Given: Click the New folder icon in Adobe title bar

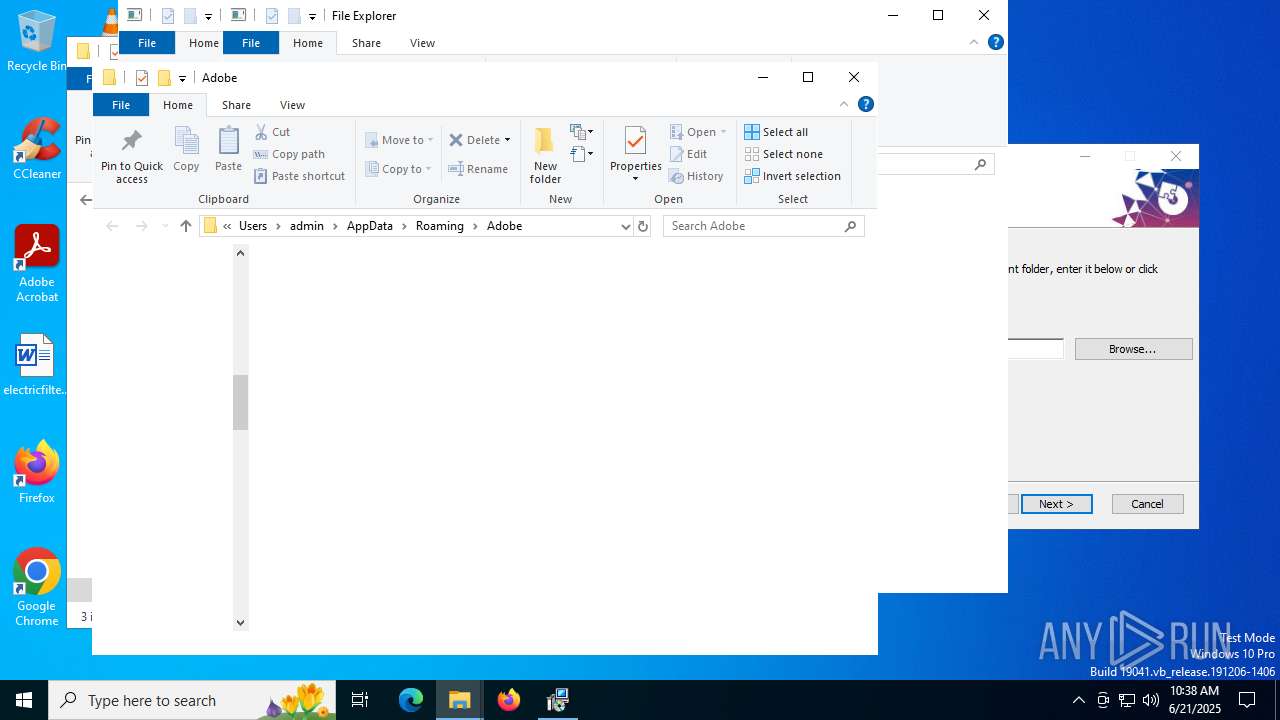Looking at the screenshot, I should (x=164, y=78).
